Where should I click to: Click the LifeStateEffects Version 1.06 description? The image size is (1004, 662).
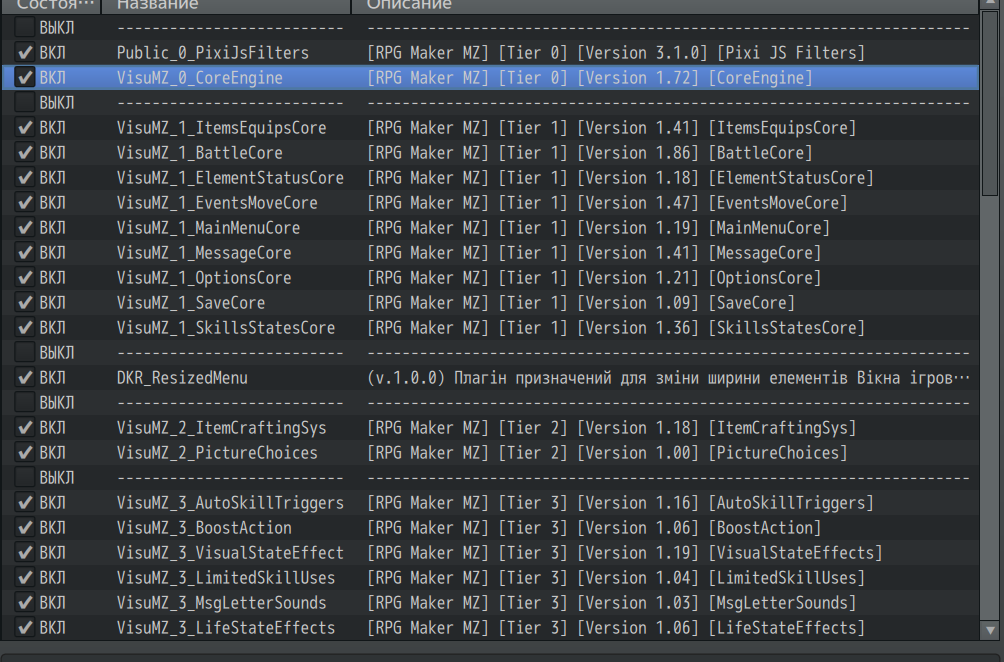616,627
